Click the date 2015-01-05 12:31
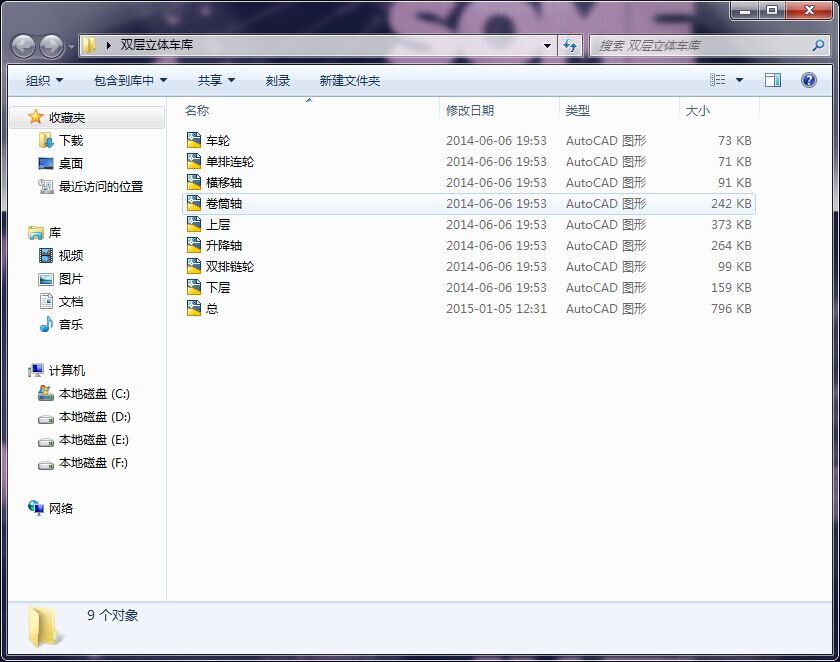 point(496,309)
